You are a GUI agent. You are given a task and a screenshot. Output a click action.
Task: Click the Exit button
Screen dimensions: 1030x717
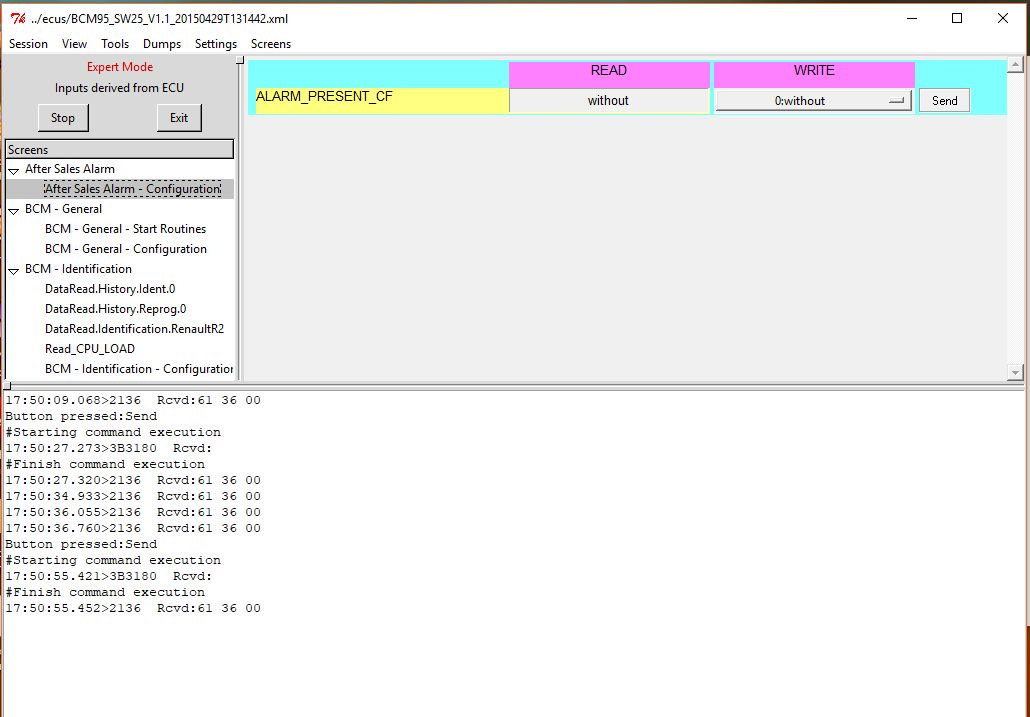pyautogui.click(x=179, y=118)
